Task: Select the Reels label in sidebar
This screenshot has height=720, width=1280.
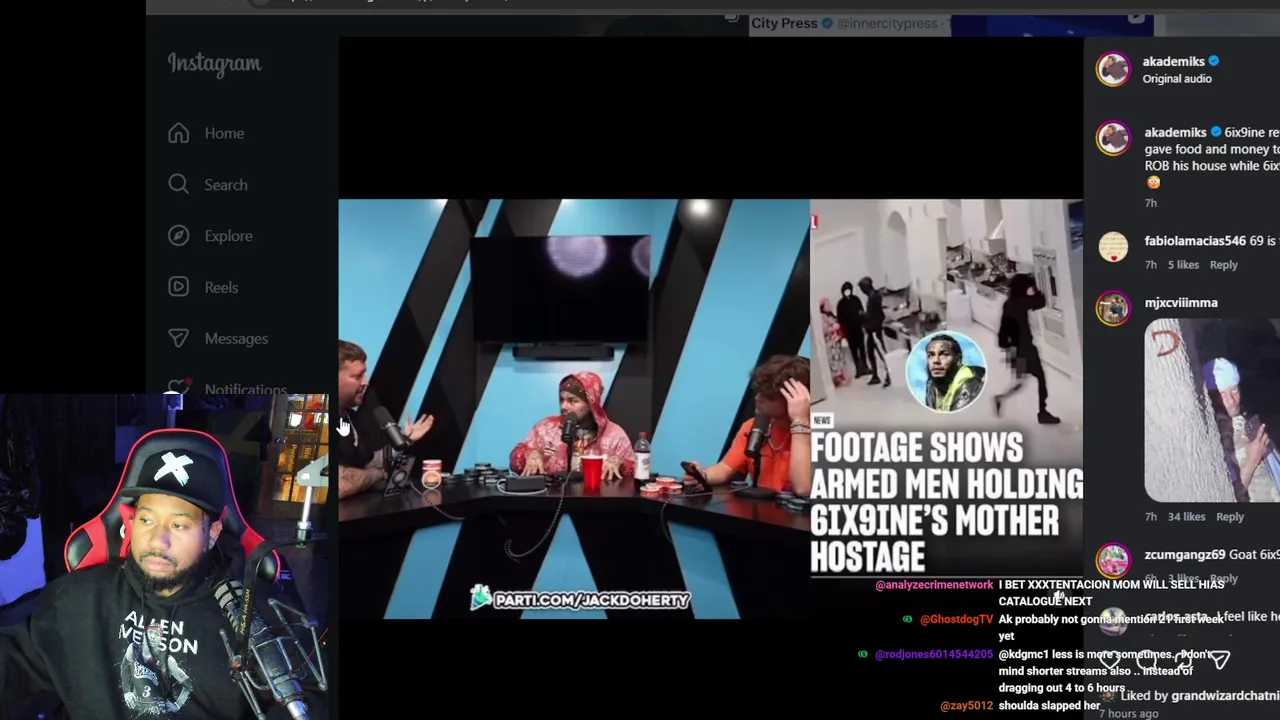Action: click(221, 287)
